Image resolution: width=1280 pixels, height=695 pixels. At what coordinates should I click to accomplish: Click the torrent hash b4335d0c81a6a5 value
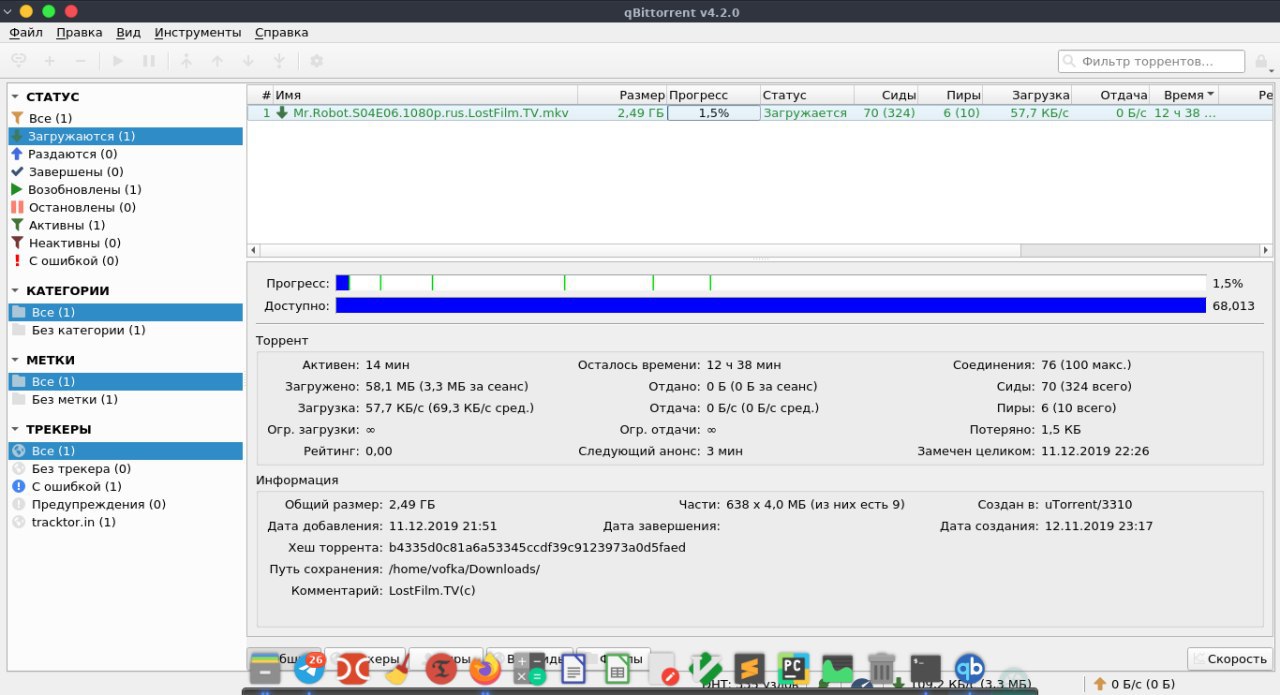click(537, 547)
